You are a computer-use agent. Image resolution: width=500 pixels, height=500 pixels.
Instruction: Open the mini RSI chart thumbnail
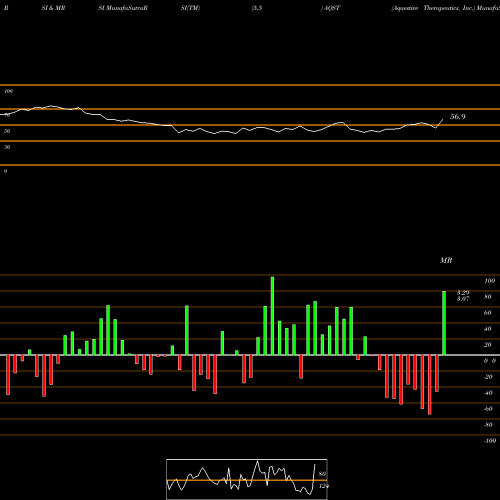[x=247, y=479]
